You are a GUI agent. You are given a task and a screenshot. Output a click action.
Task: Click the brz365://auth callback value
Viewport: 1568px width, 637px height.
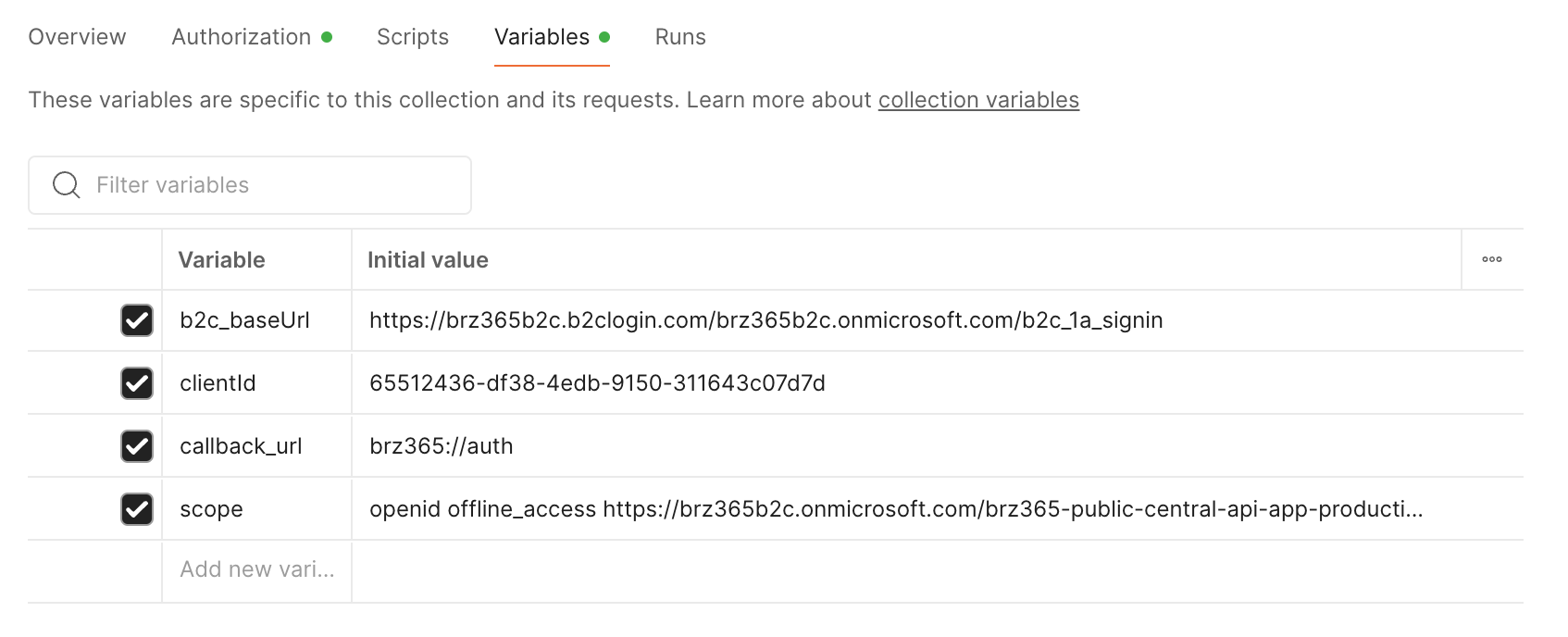(x=441, y=446)
